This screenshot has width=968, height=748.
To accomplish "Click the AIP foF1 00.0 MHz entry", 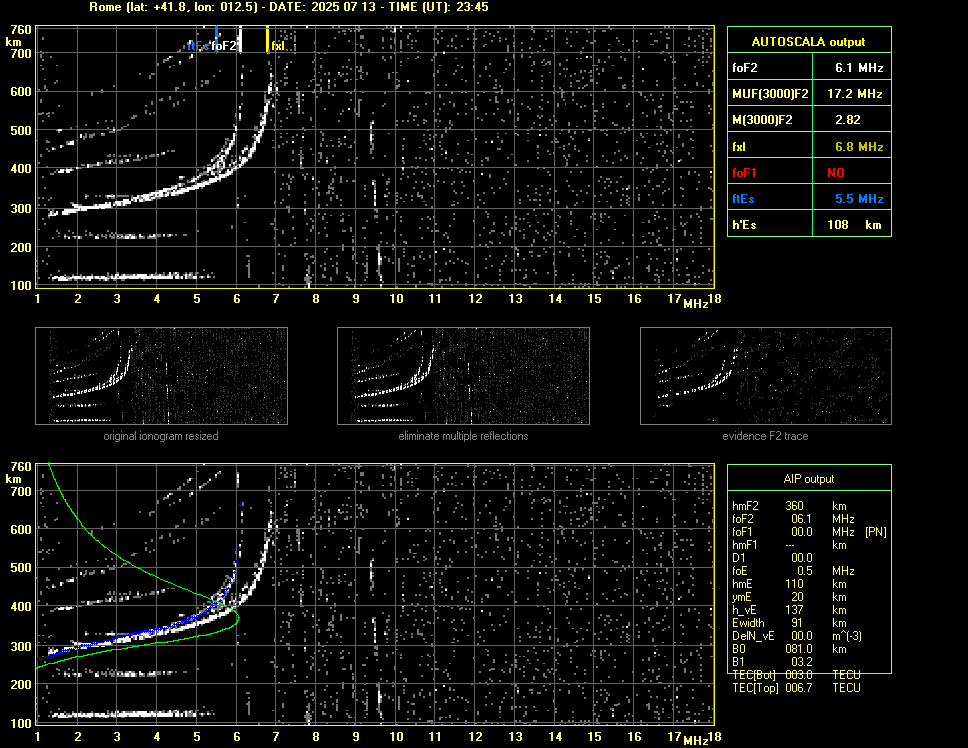I will coord(793,532).
